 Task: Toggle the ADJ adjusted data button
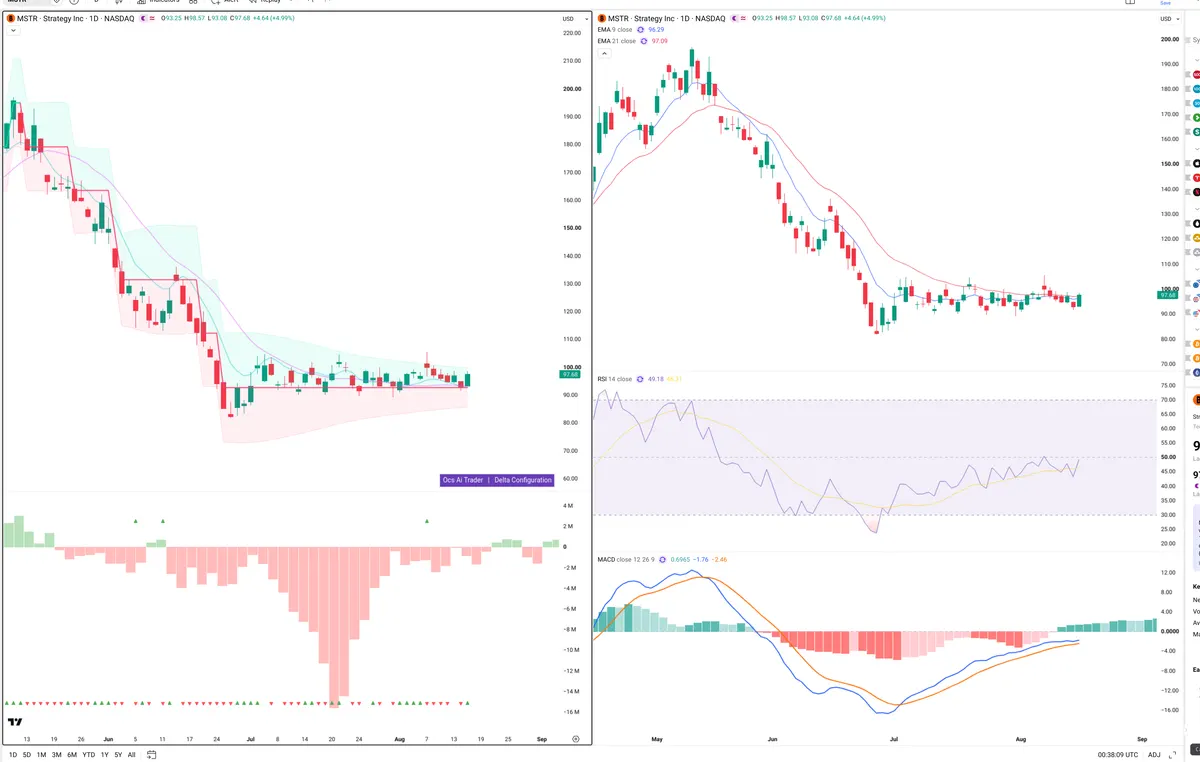click(1154, 755)
